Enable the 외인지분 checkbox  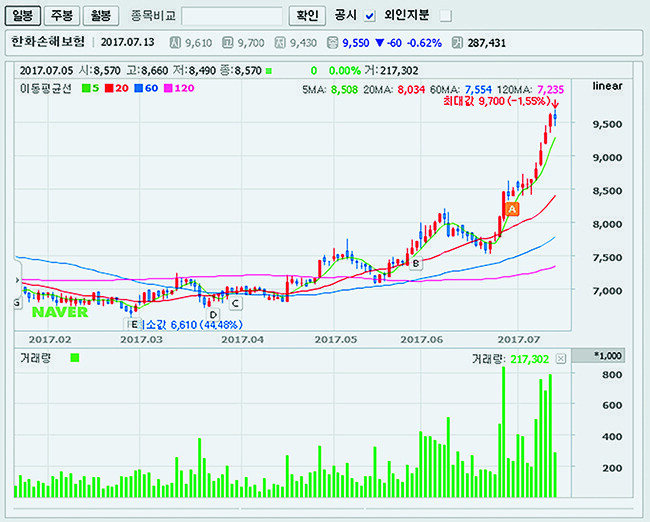point(446,16)
